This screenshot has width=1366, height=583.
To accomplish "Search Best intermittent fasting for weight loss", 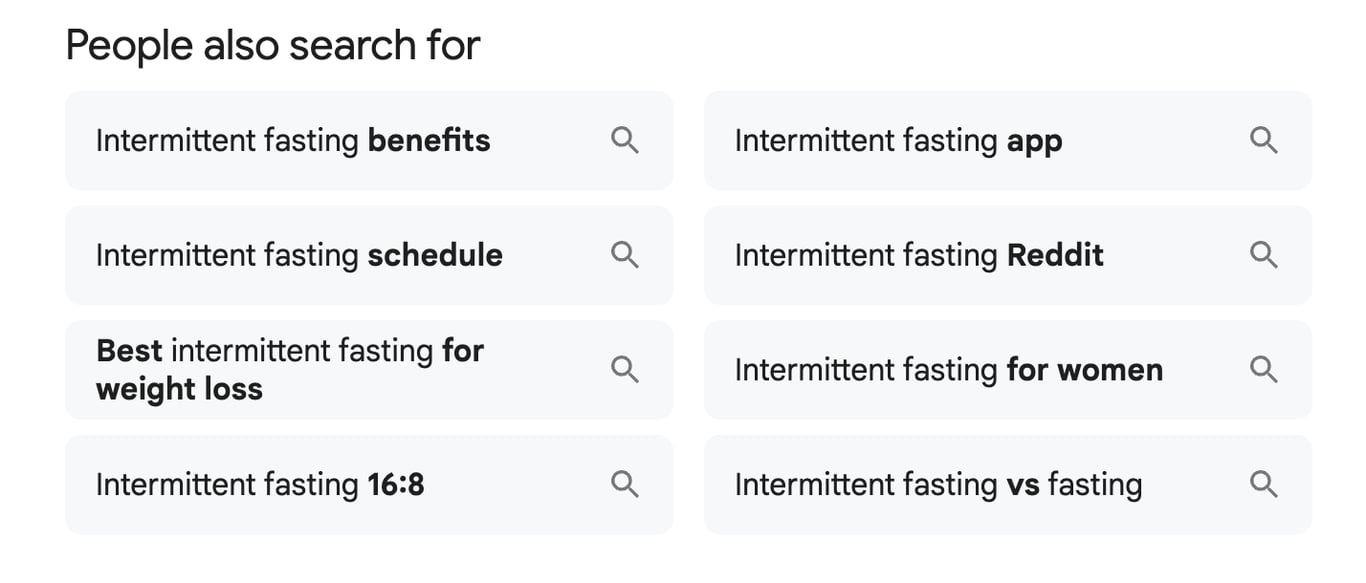I will click(x=290, y=369).
